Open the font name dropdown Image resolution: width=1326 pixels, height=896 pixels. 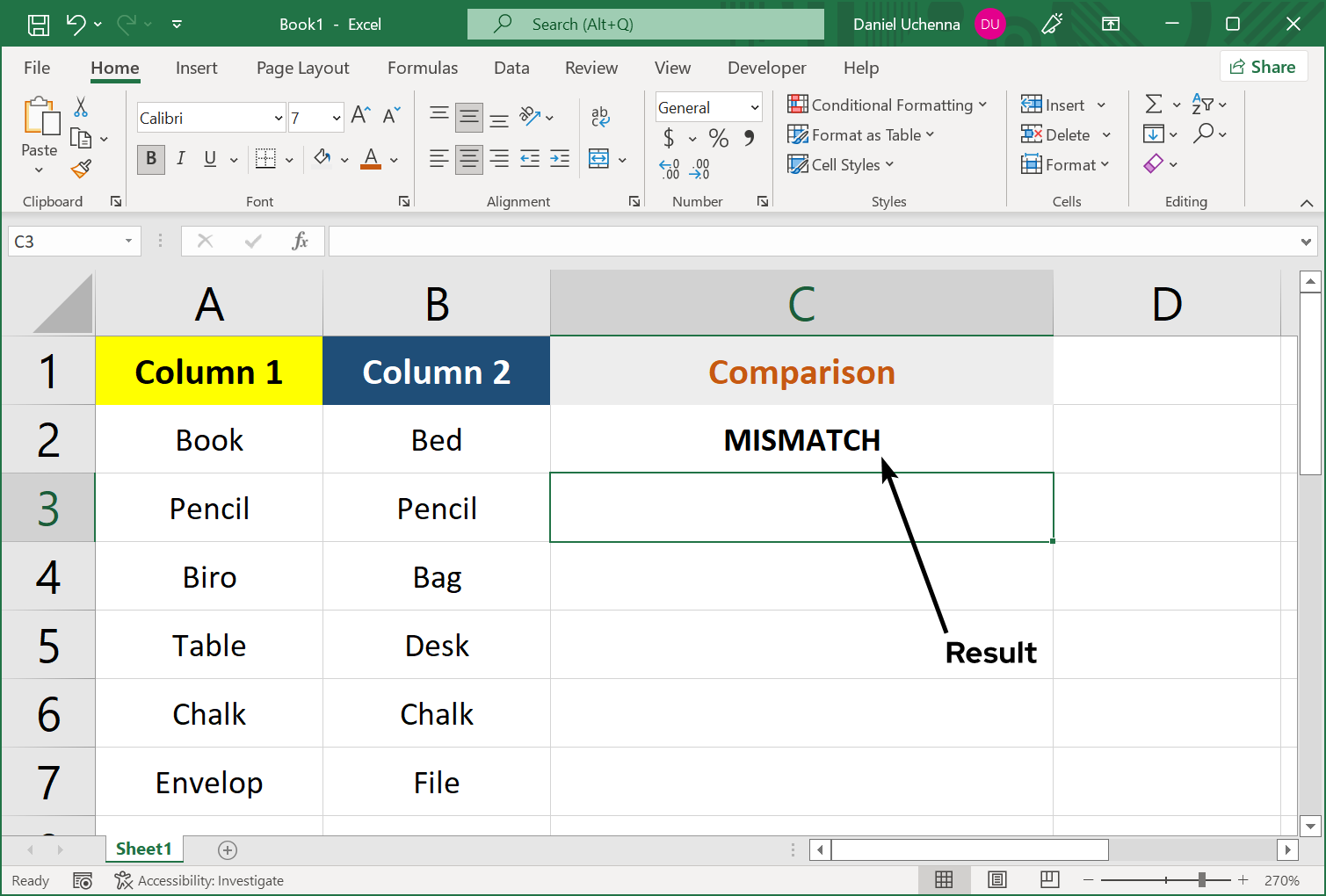(279, 118)
